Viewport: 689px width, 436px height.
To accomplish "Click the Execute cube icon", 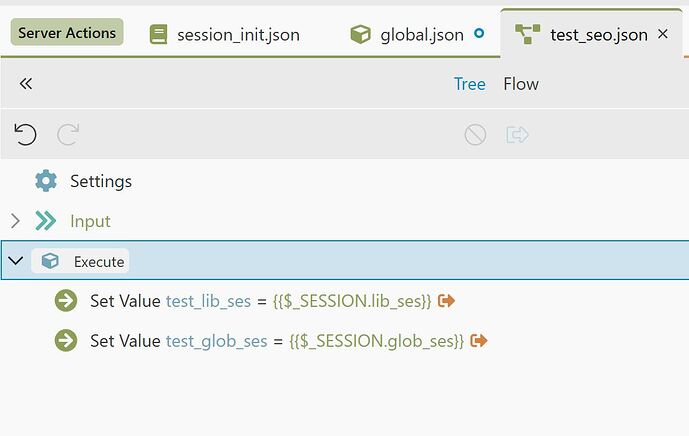I will pyautogui.click(x=50, y=261).
